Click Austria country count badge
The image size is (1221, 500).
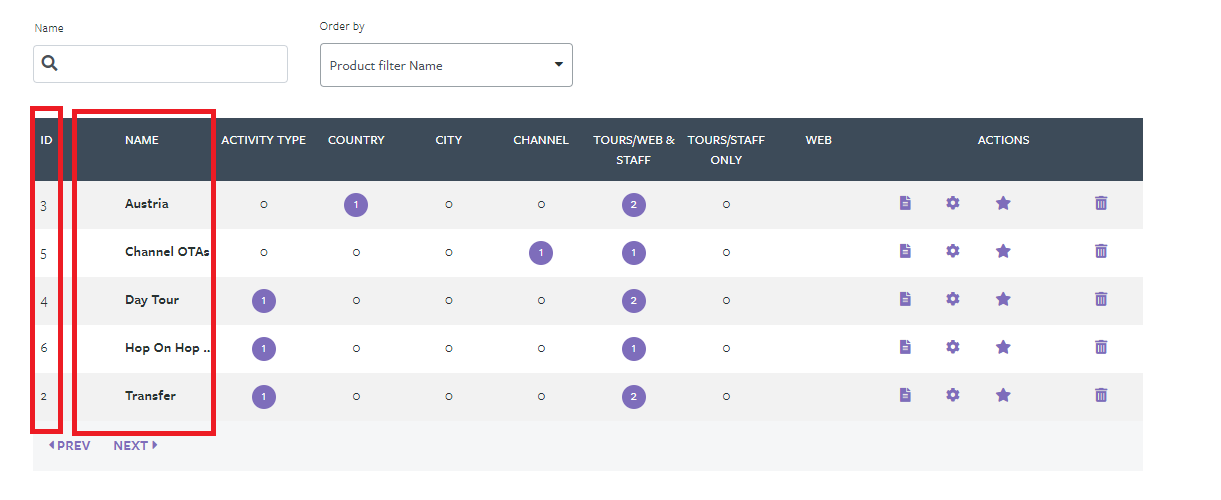[x=356, y=205]
